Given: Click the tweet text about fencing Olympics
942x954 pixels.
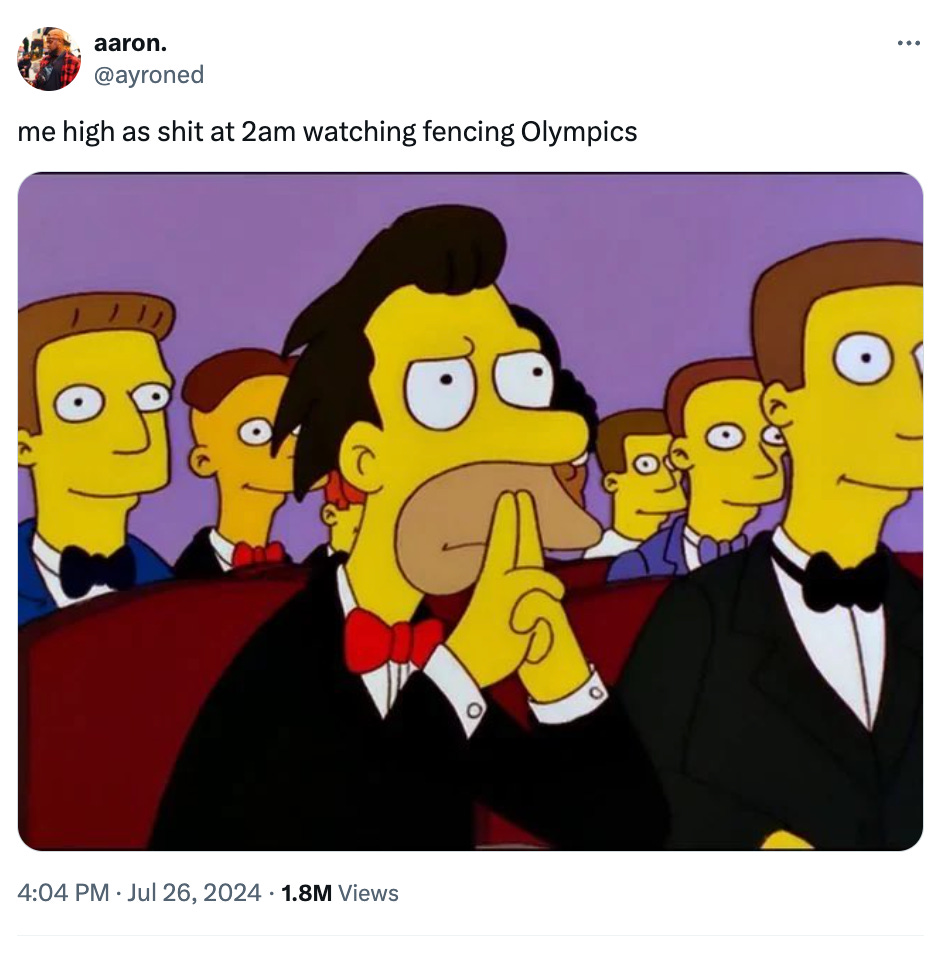Looking at the screenshot, I should click(x=327, y=132).
